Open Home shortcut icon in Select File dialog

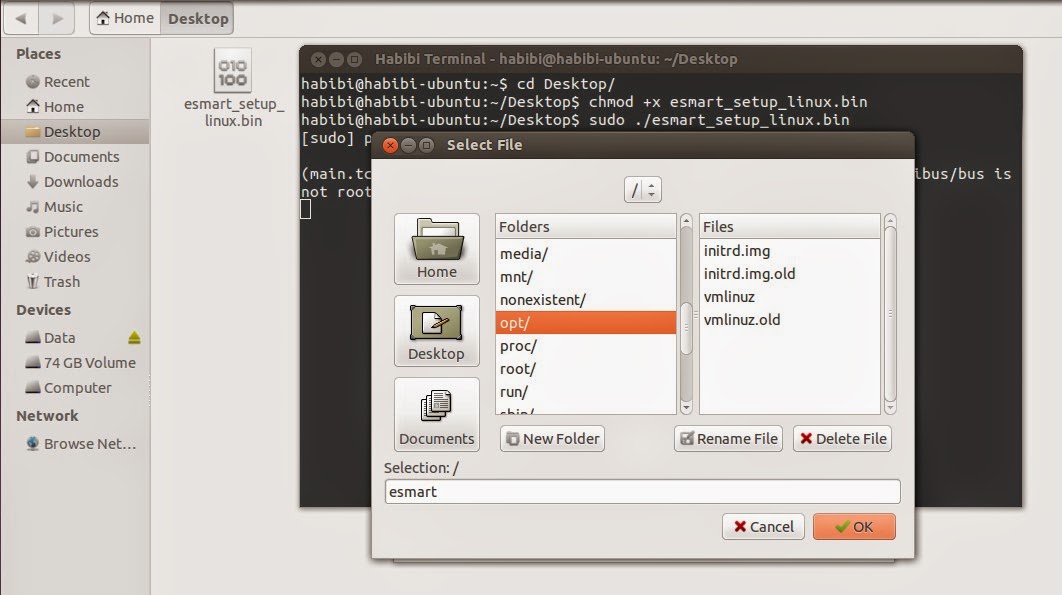click(x=437, y=249)
